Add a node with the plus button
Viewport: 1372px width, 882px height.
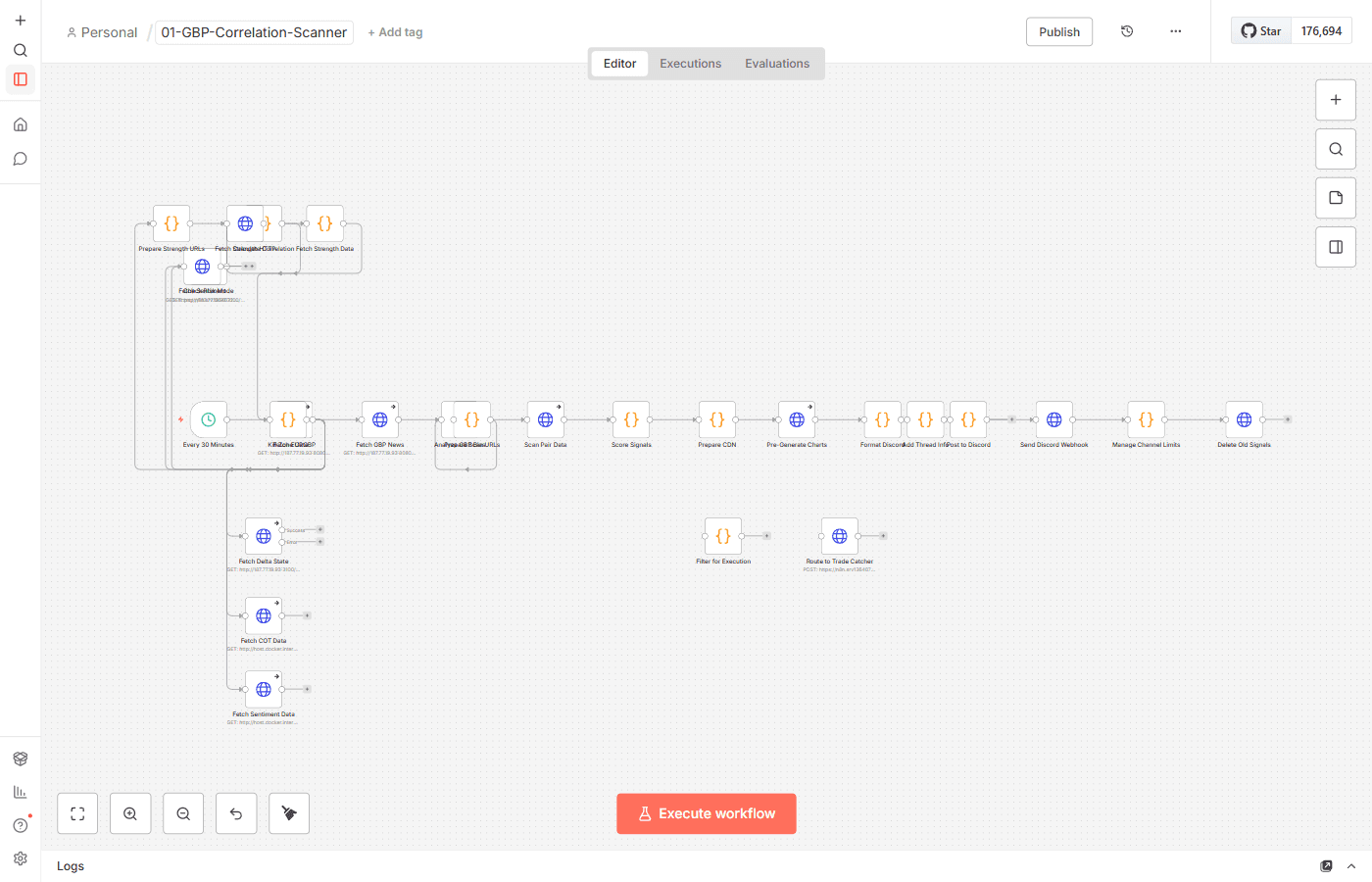pos(1335,100)
